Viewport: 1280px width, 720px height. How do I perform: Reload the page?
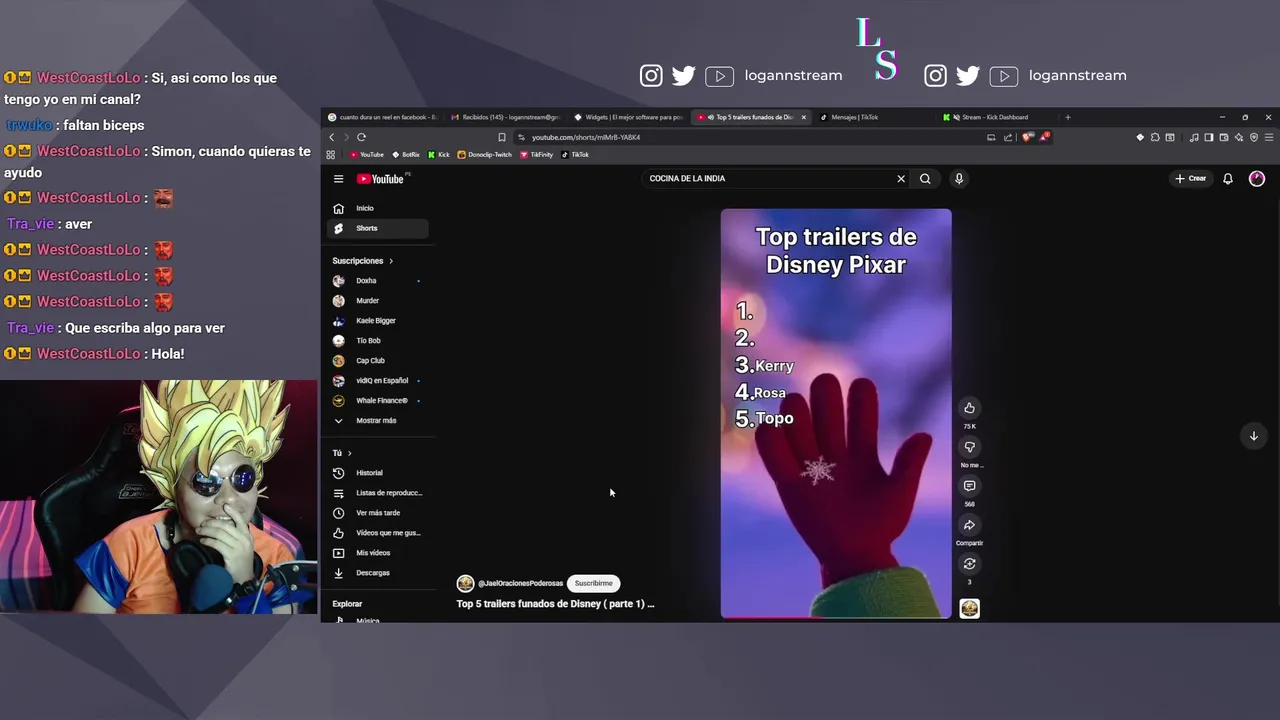tap(361, 137)
